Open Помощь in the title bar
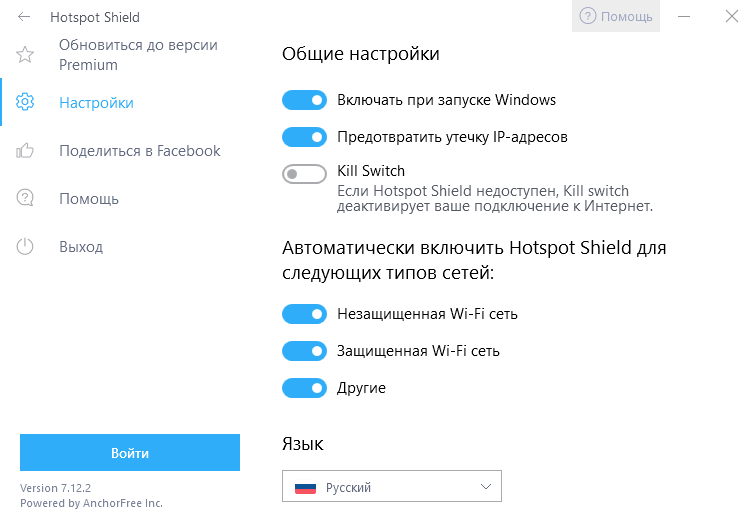 click(616, 16)
